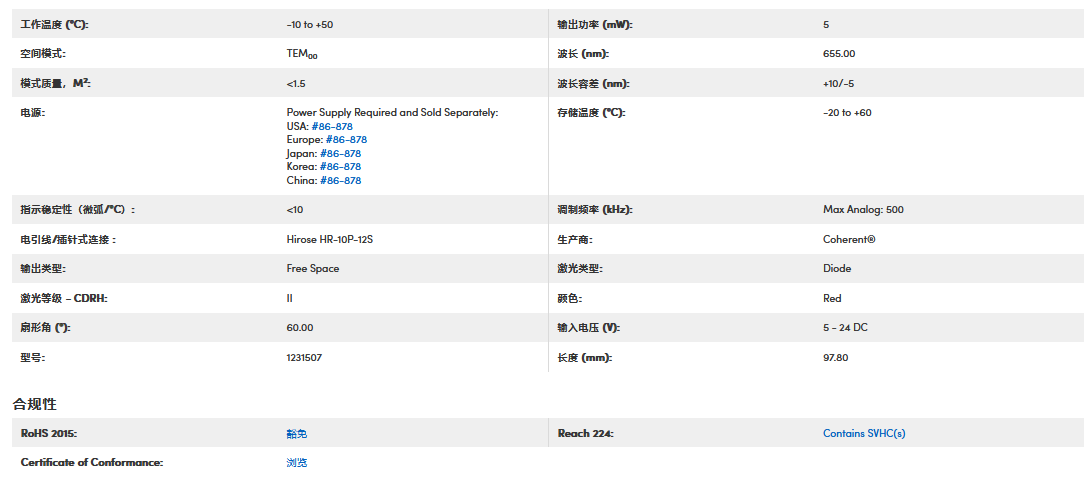
Task: Click the 合规性 section heading
Action: 34,404
